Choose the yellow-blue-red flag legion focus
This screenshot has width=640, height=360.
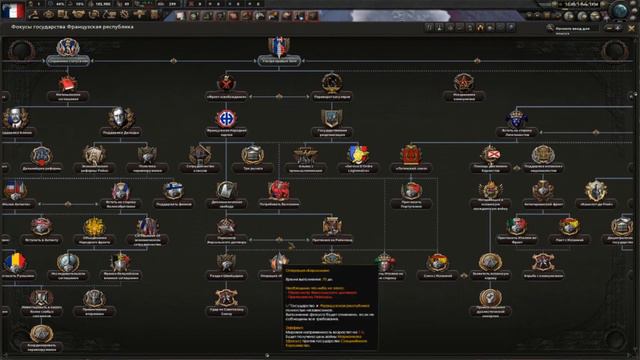[x=358, y=159]
